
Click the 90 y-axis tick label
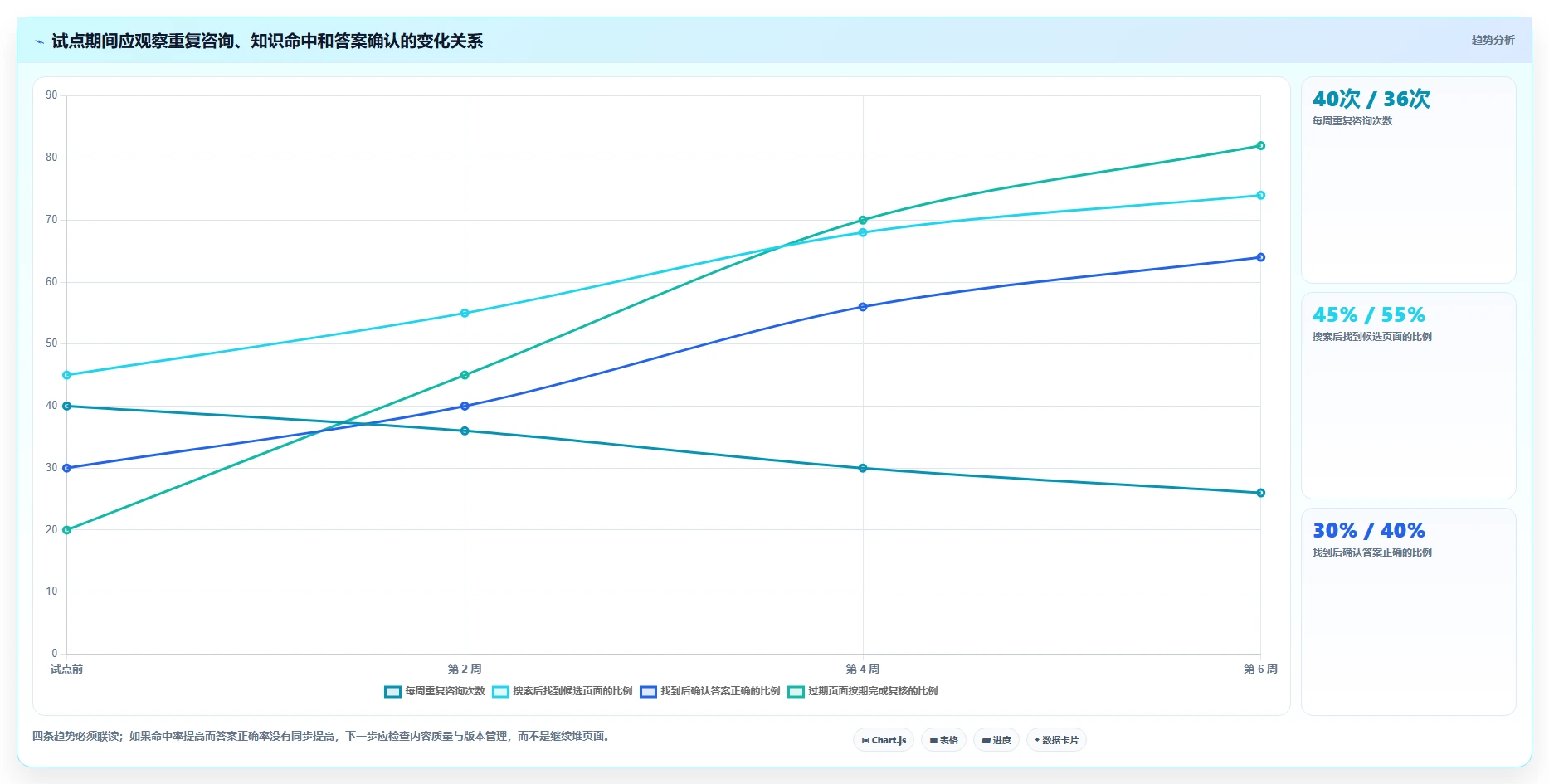tap(51, 95)
